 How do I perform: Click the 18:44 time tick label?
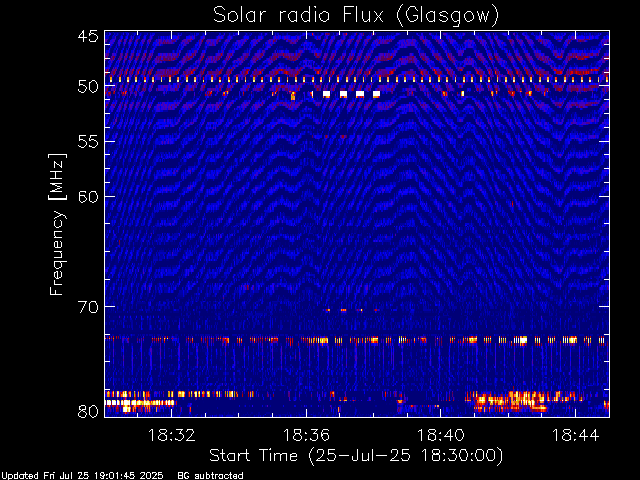[576, 435]
